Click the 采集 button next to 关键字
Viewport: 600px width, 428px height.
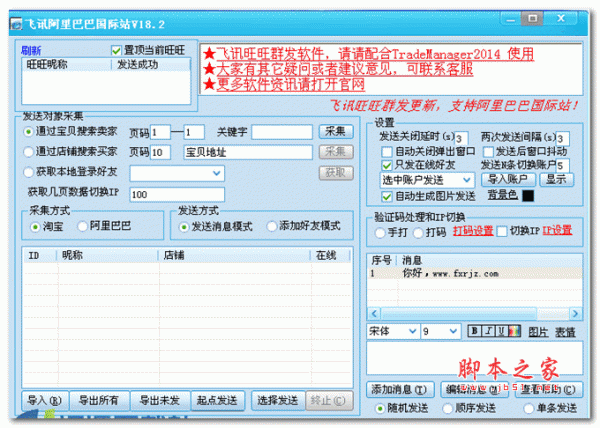click(x=336, y=132)
